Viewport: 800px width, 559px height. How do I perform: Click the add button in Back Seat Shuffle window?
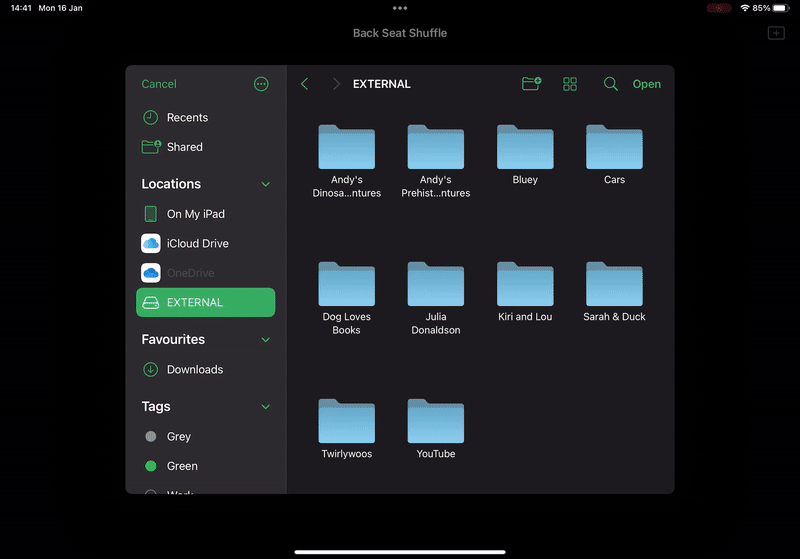[x=776, y=33]
